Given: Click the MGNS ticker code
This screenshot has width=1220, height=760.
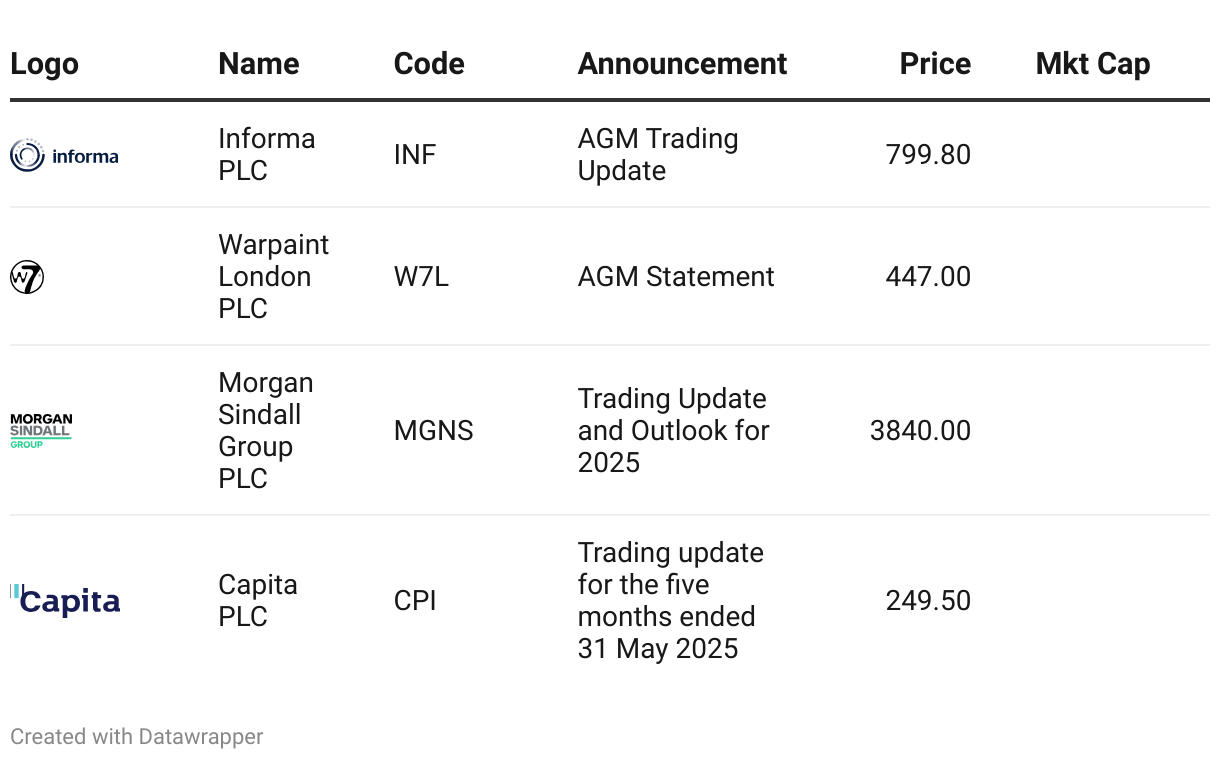Looking at the screenshot, I should (433, 431).
